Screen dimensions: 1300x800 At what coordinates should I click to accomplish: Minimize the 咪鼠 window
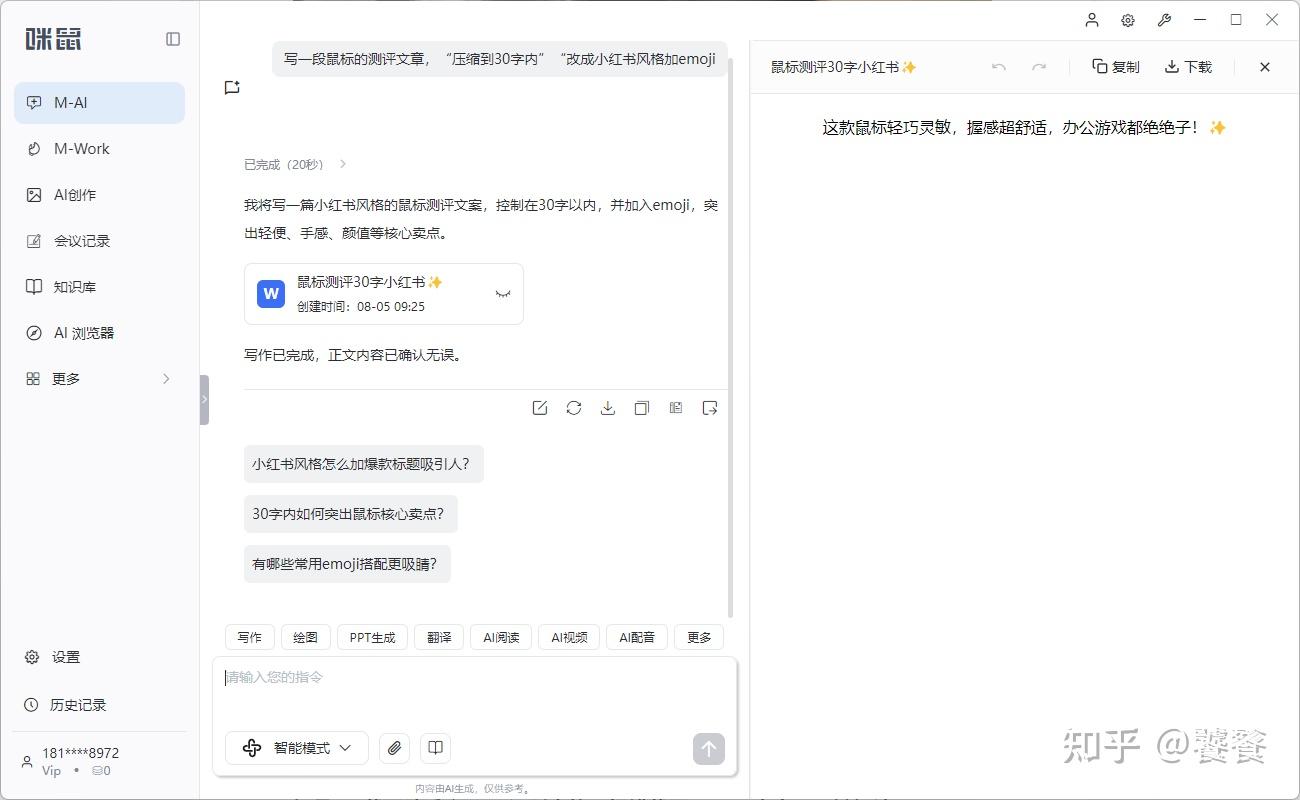pyautogui.click(x=1200, y=20)
